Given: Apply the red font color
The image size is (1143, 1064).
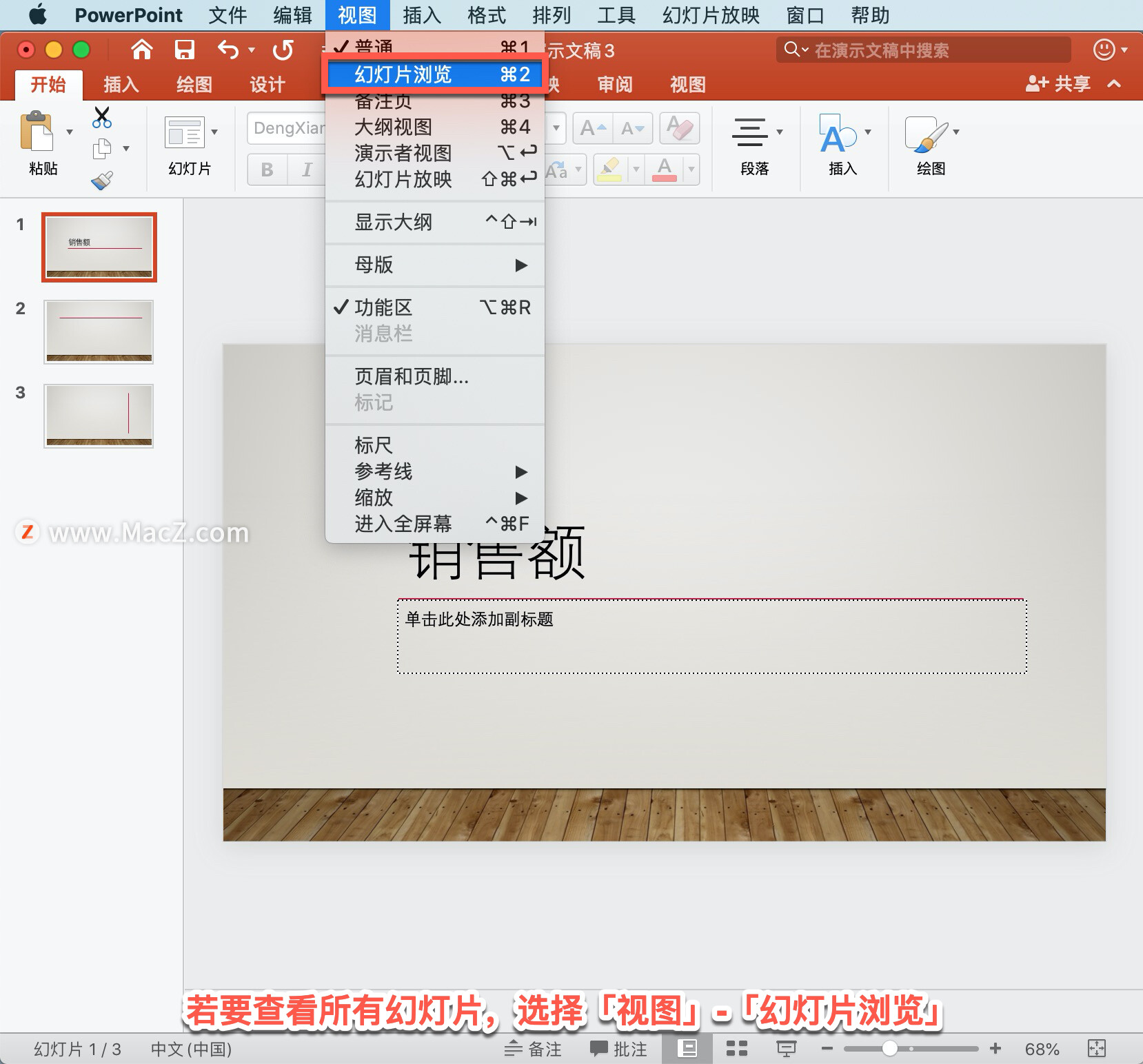Looking at the screenshot, I should [664, 169].
